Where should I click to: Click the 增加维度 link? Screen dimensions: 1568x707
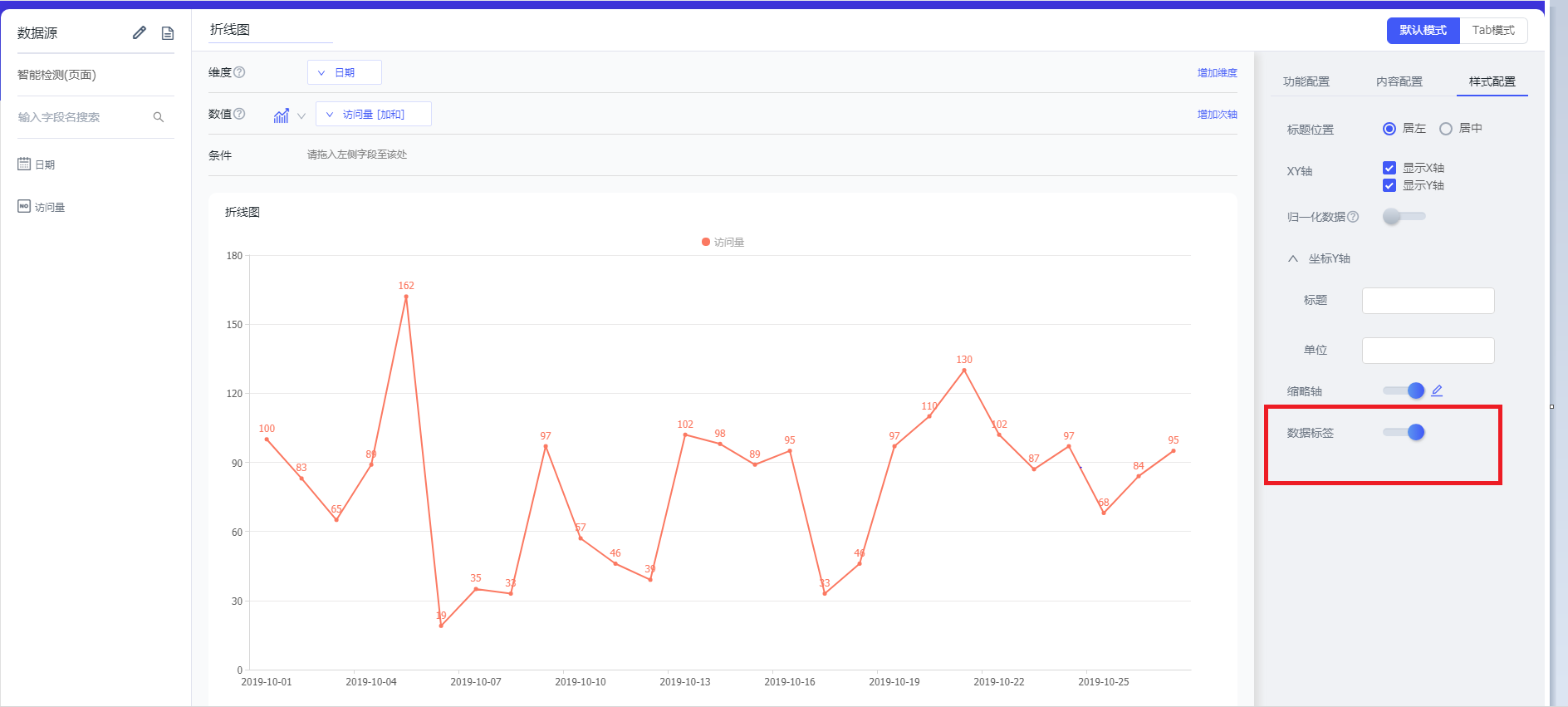1217,73
